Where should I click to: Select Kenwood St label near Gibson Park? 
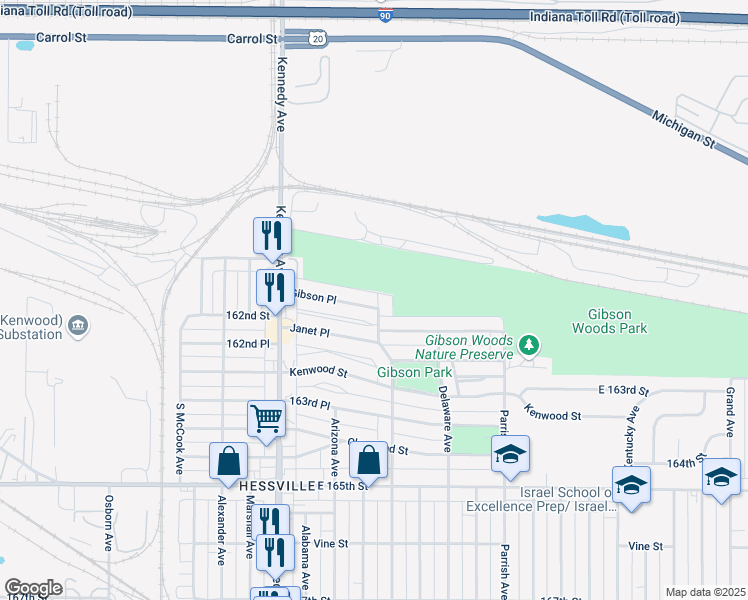pyautogui.click(x=319, y=371)
